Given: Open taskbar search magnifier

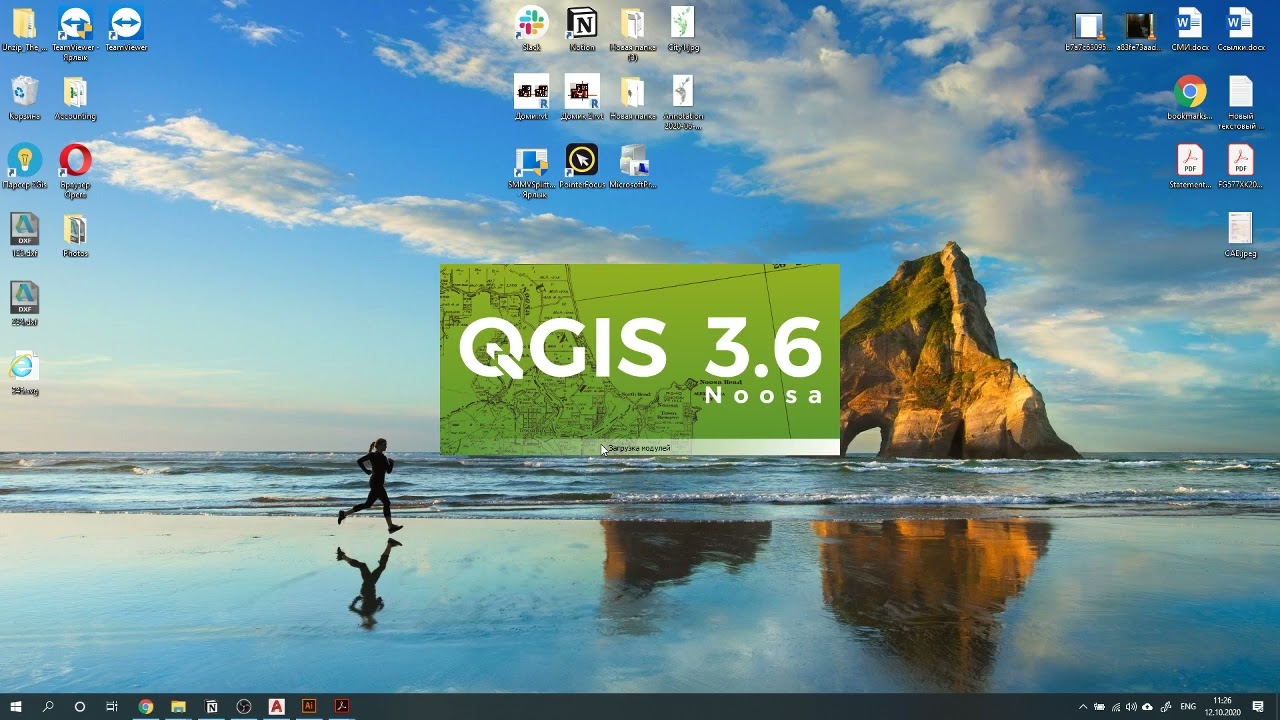Looking at the screenshot, I should pyautogui.click(x=48, y=706).
